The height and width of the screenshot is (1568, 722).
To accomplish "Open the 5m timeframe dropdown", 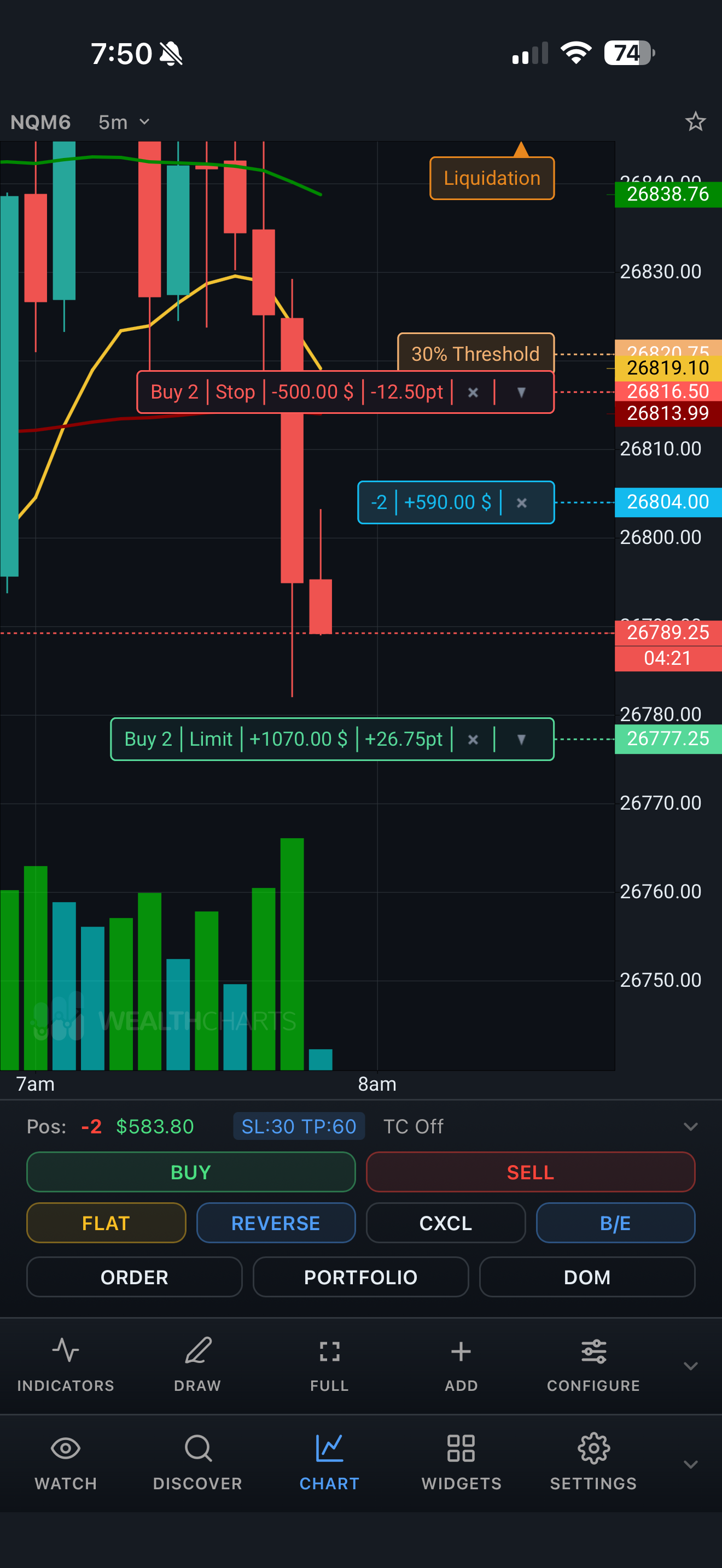I will pyautogui.click(x=124, y=122).
